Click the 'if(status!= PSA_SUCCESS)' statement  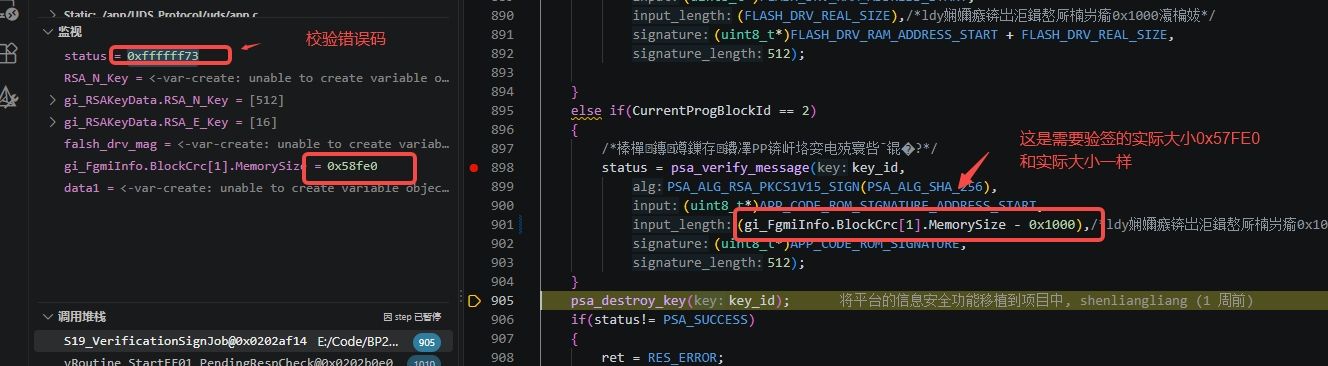663,320
